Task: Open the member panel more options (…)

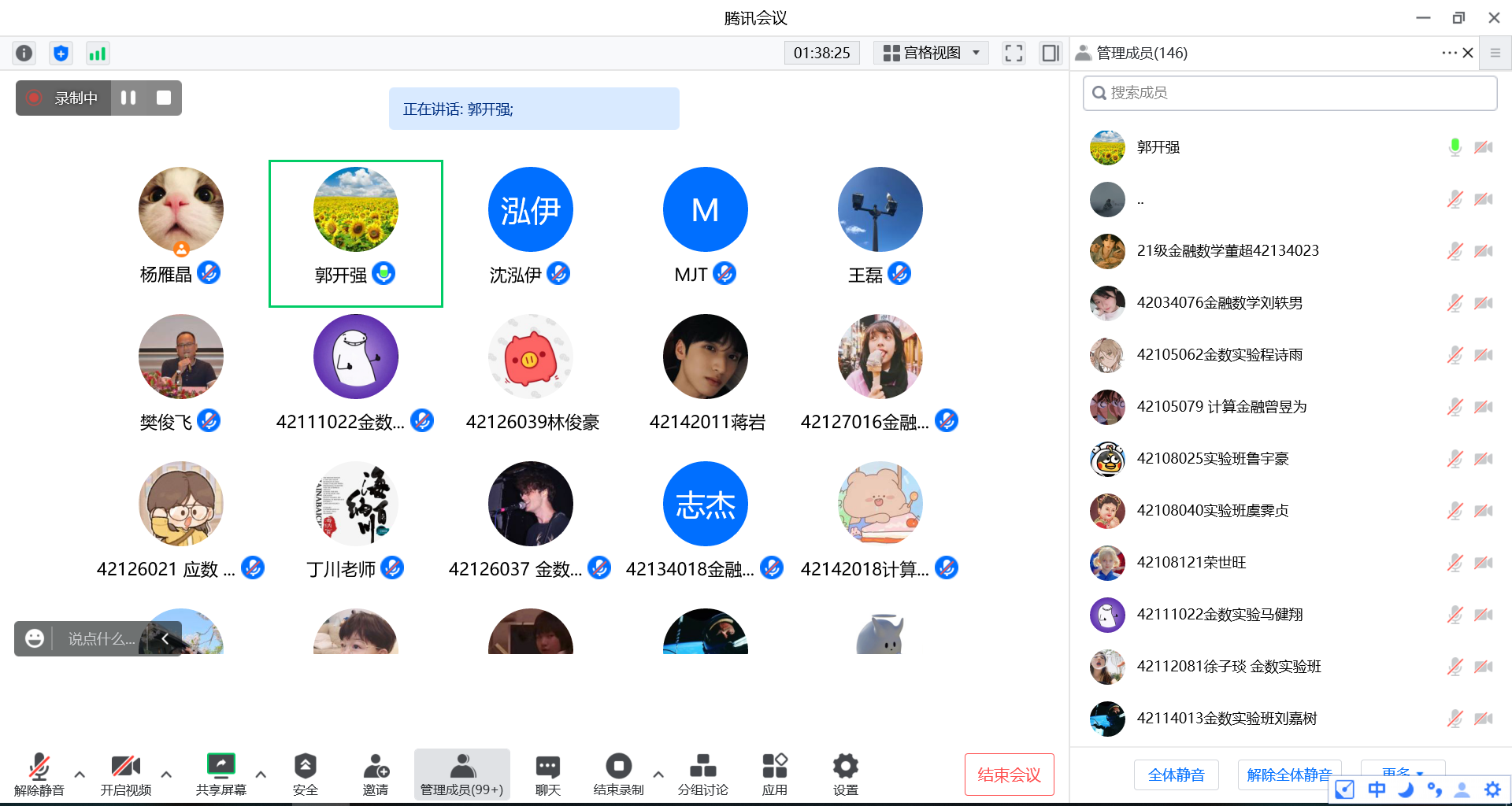Action: coord(1449,53)
